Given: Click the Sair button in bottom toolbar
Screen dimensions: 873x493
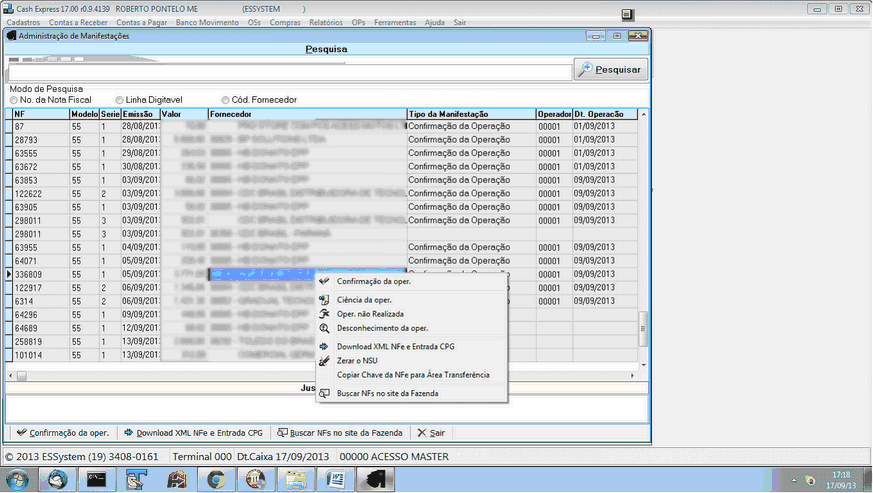Looking at the screenshot, I should click(432, 433).
